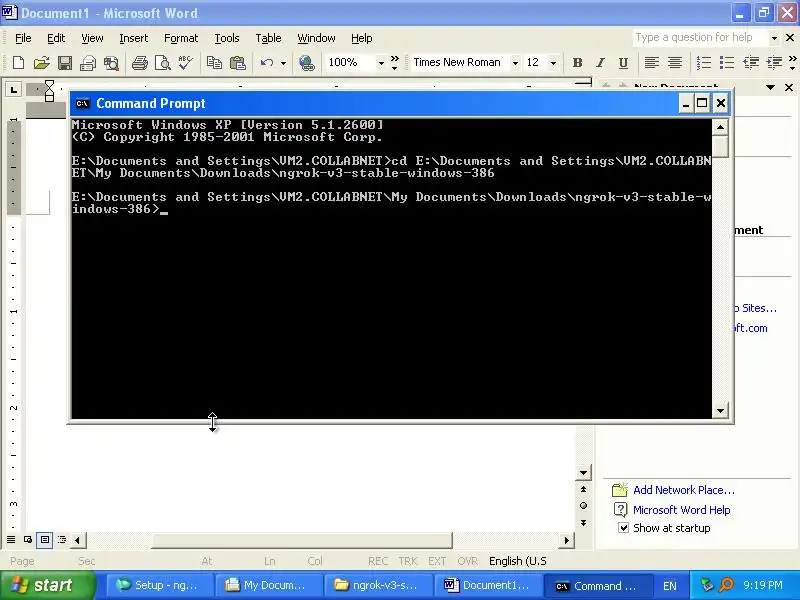Click the Increase Indent icon
The width and height of the screenshot is (800, 600).
pos(774,63)
